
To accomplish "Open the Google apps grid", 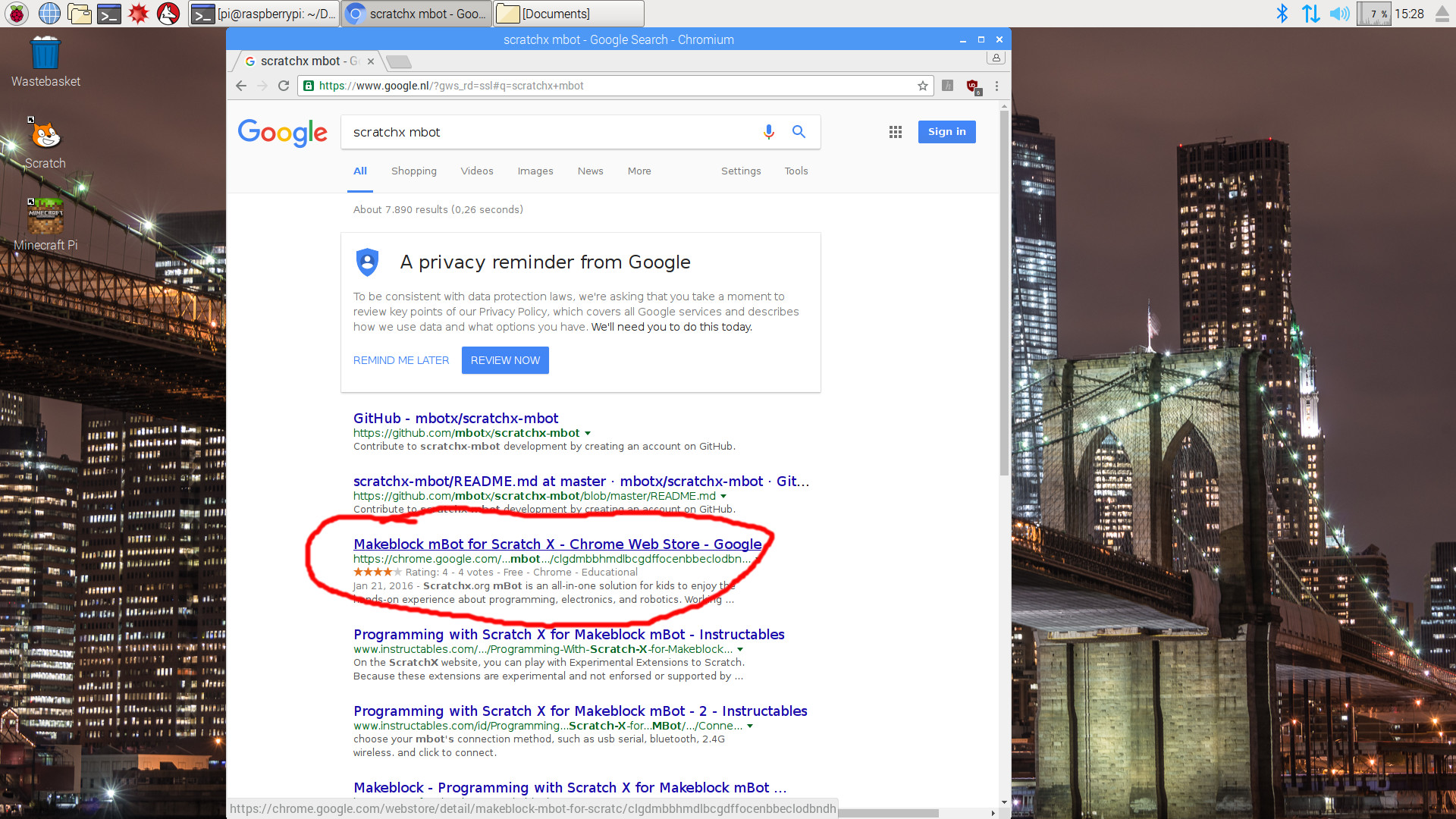I will pyautogui.click(x=895, y=132).
